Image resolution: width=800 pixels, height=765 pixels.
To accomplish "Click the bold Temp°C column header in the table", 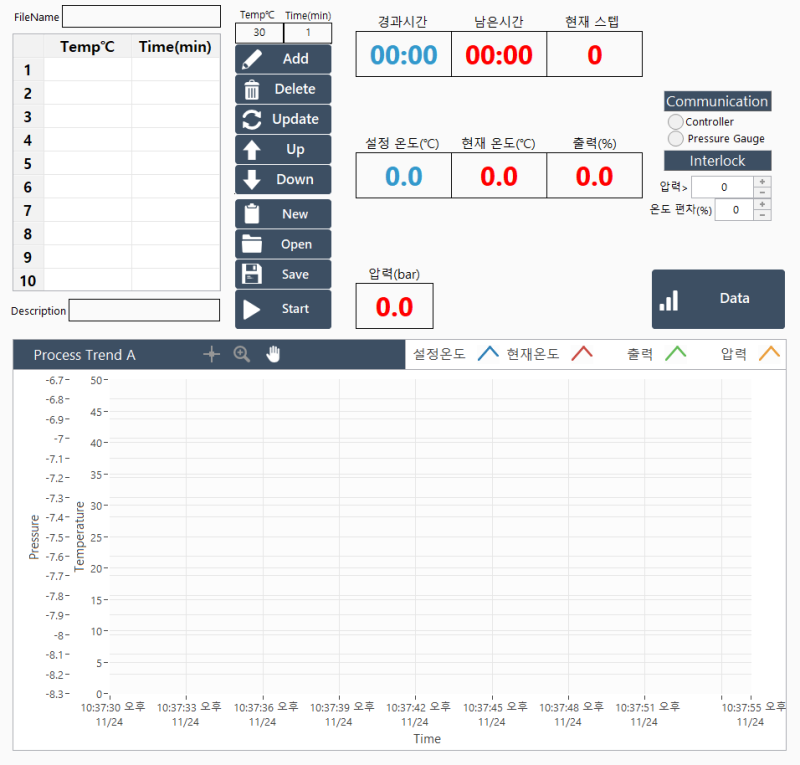I will [x=88, y=46].
